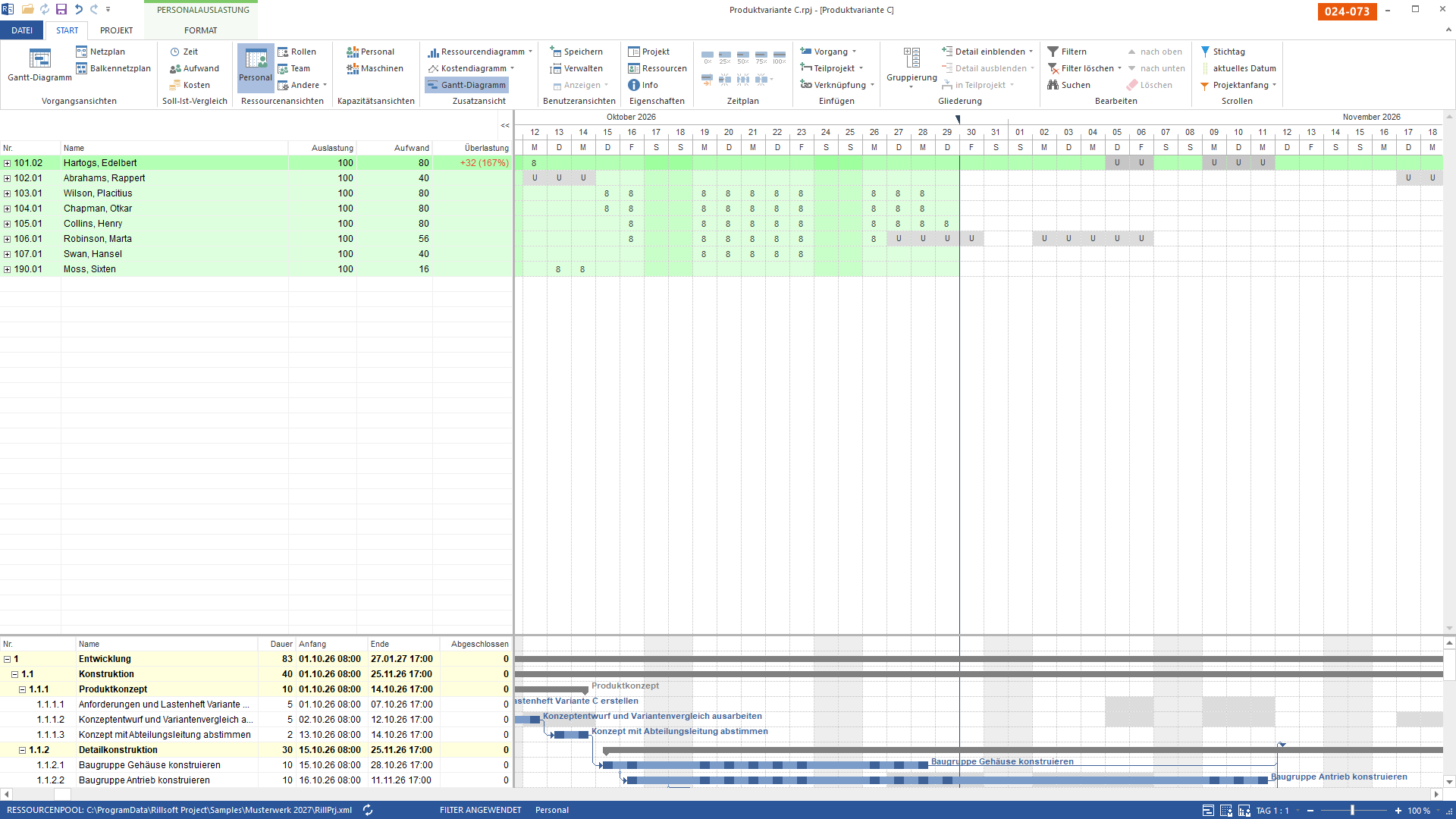Image resolution: width=1456 pixels, height=819 pixels.
Task: Click the refresh icon in status bar
Action: pyautogui.click(x=368, y=810)
